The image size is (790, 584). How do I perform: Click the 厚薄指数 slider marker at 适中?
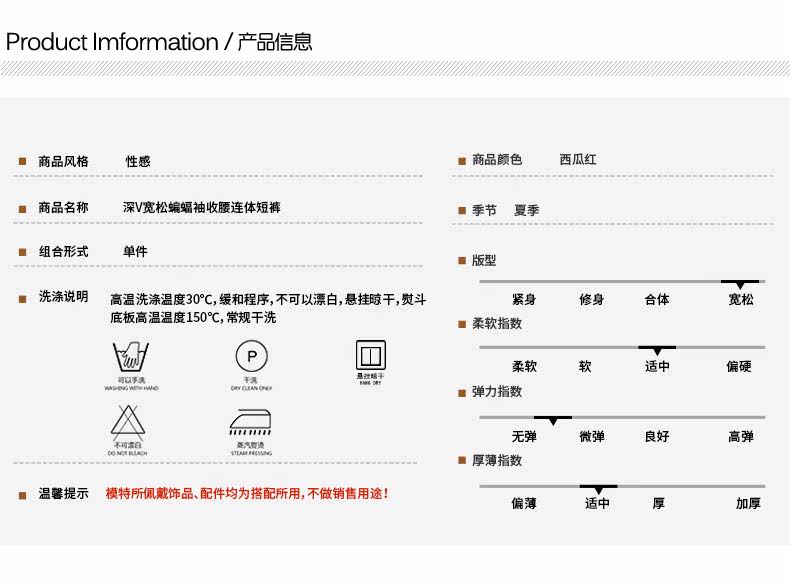(598, 489)
